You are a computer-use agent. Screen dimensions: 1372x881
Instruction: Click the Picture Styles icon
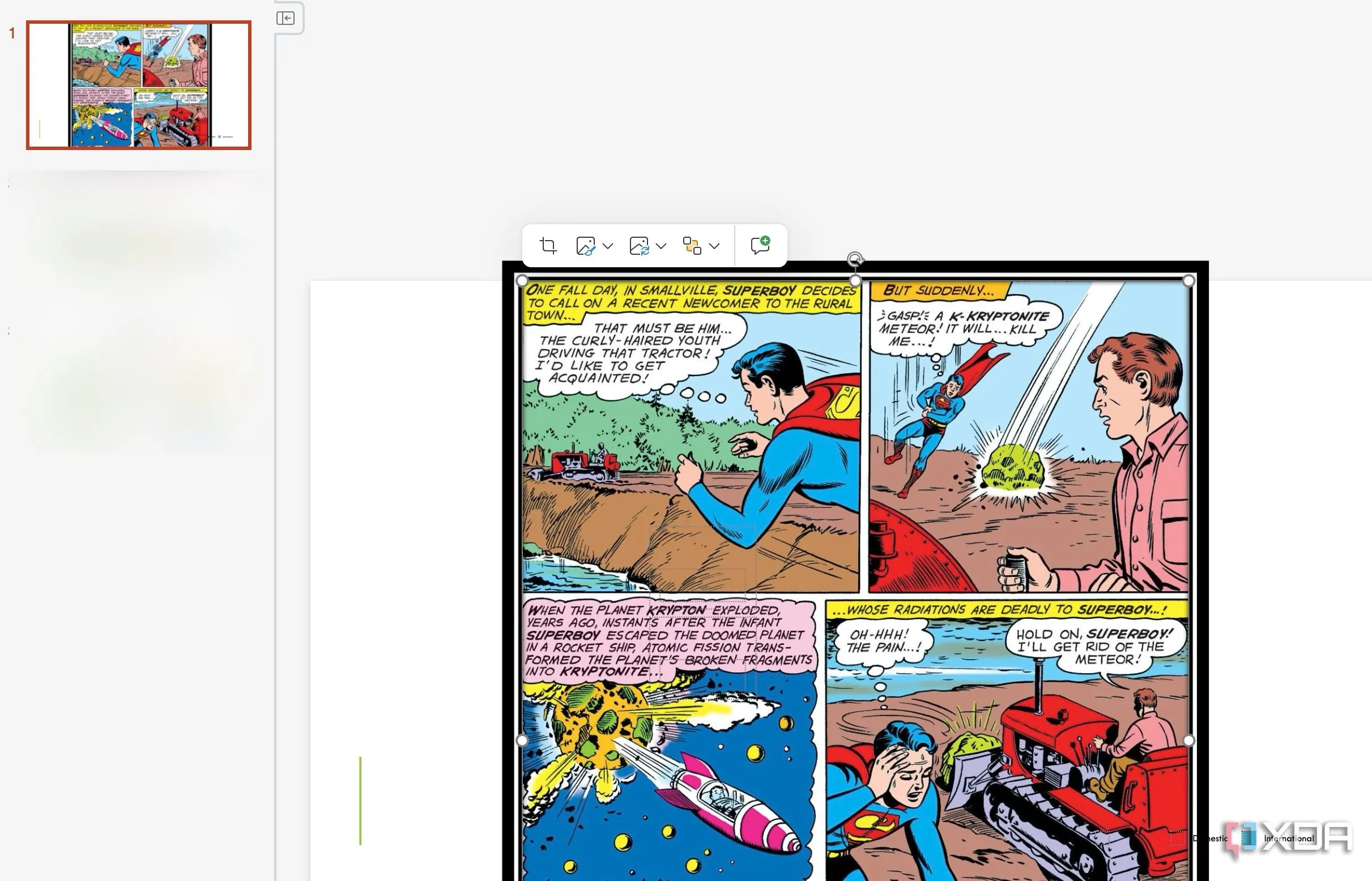pyautogui.click(x=585, y=246)
